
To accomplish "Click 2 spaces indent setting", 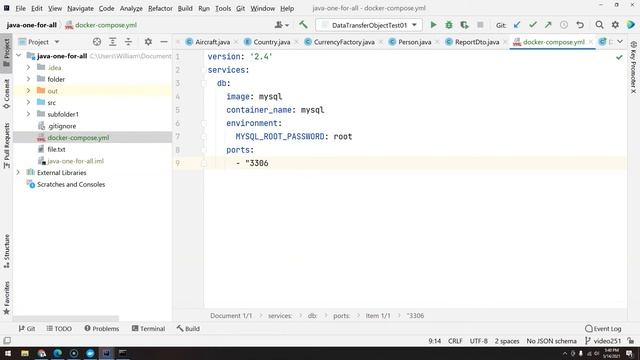I will click(507, 341).
